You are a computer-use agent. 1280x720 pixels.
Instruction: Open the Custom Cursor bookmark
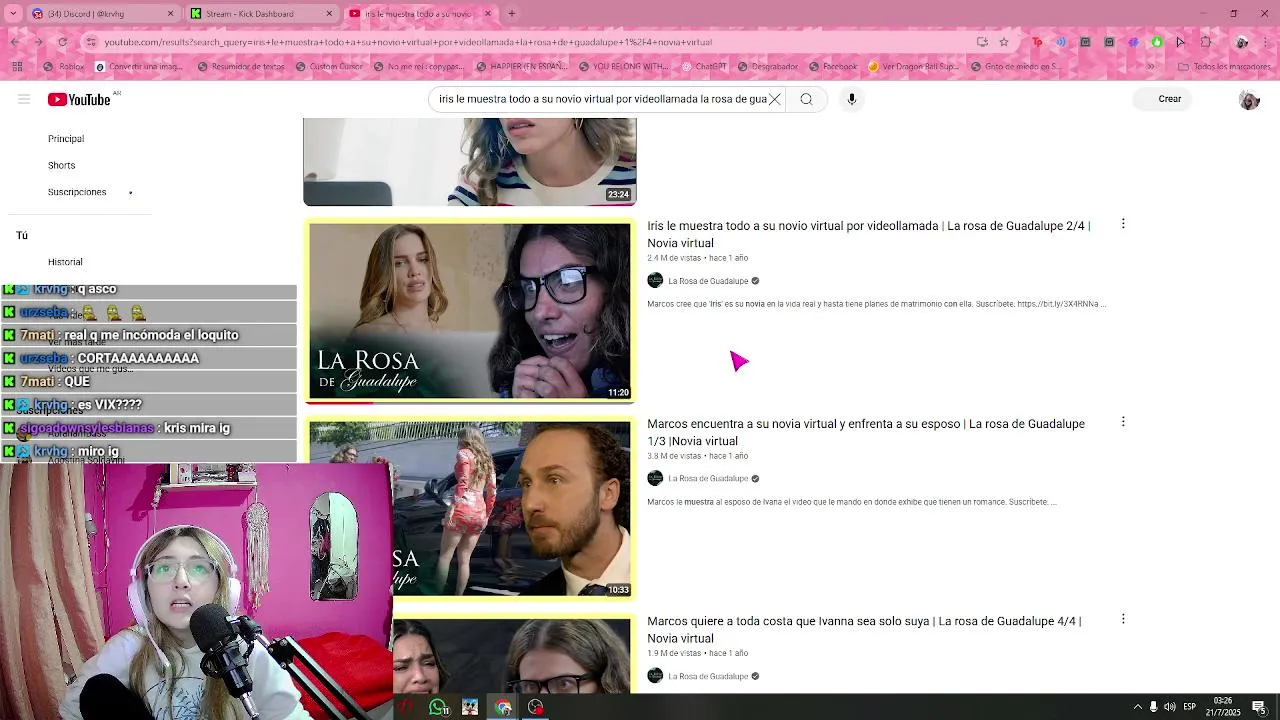327,67
